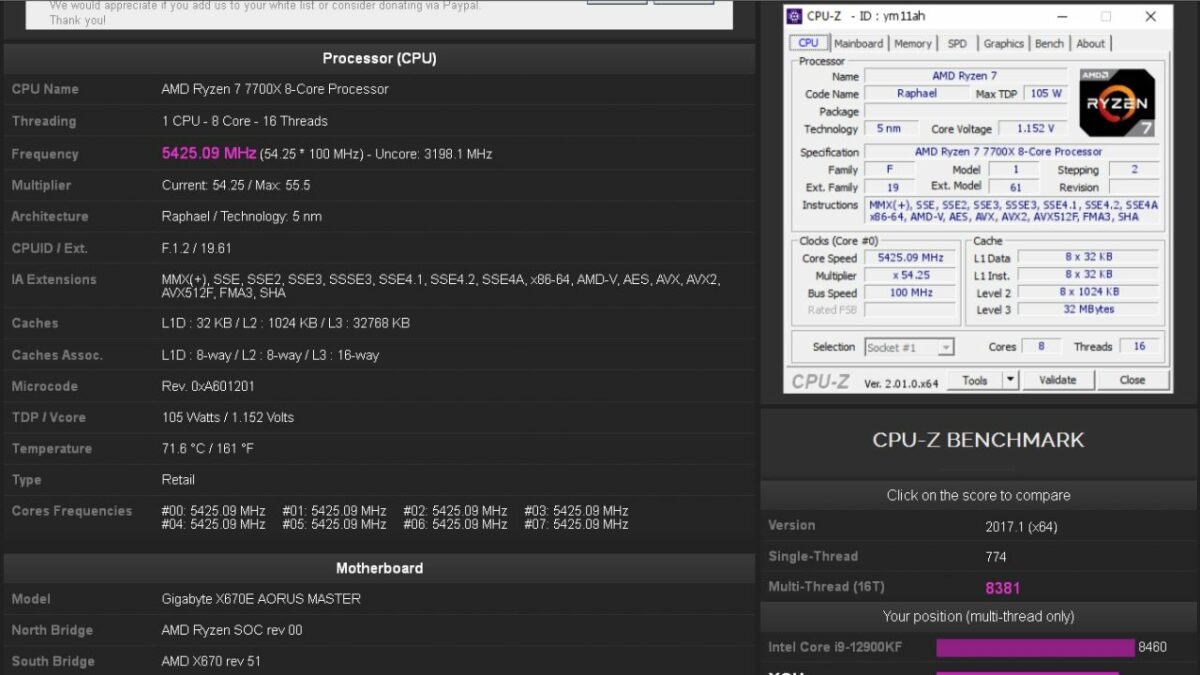The width and height of the screenshot is (1200, 675).
Task: Click the Multi-Thread score 8381 to compare
Action: point(1002,588)
